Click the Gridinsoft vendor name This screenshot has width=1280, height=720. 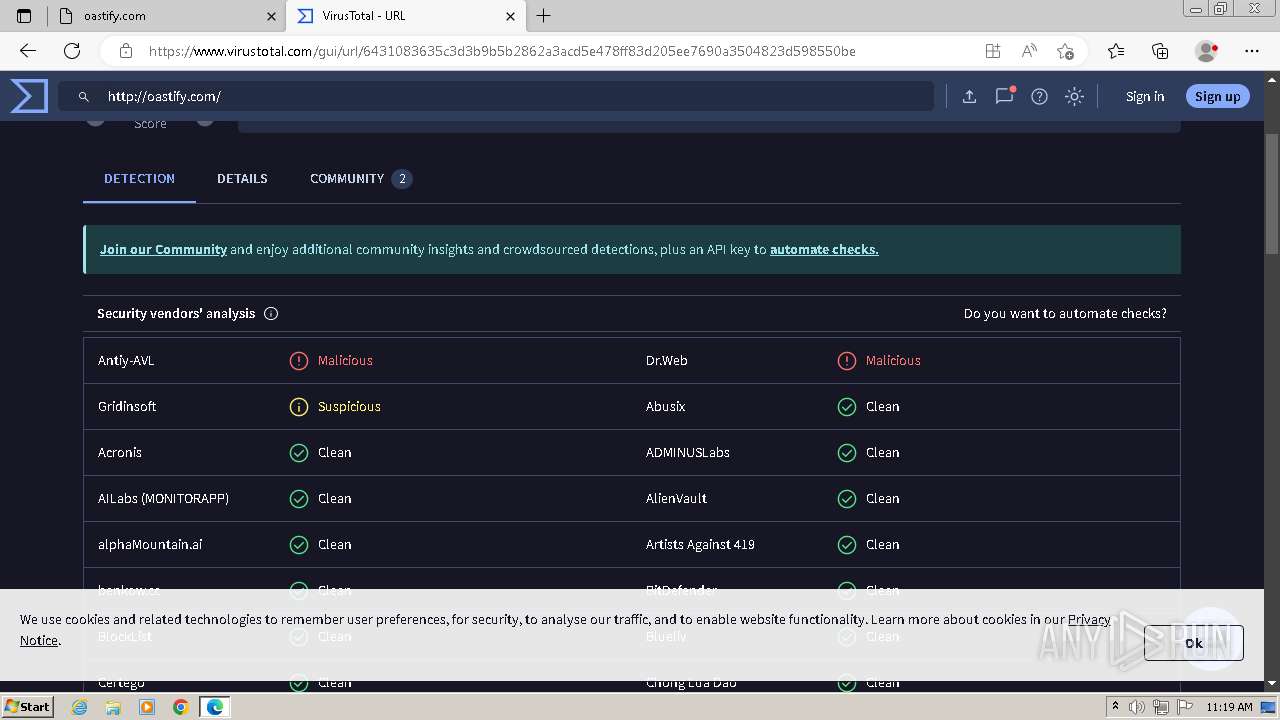(127, 406)
